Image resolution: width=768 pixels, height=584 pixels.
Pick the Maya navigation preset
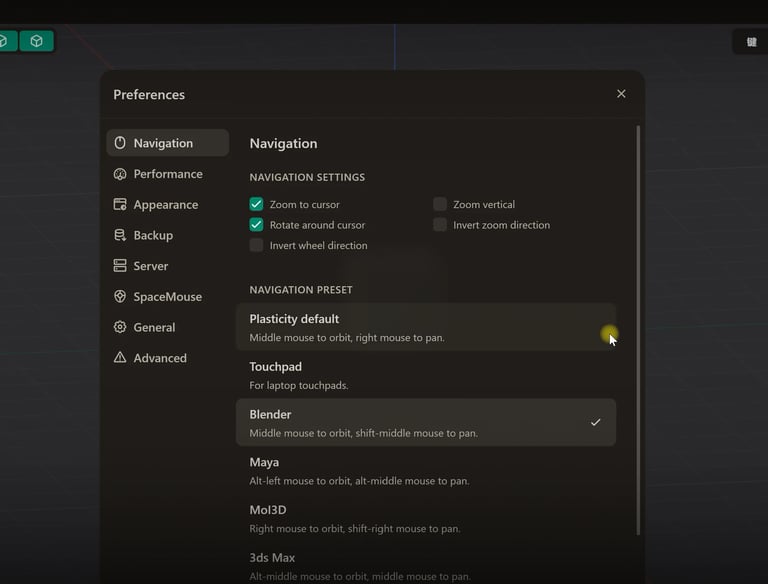426,471
